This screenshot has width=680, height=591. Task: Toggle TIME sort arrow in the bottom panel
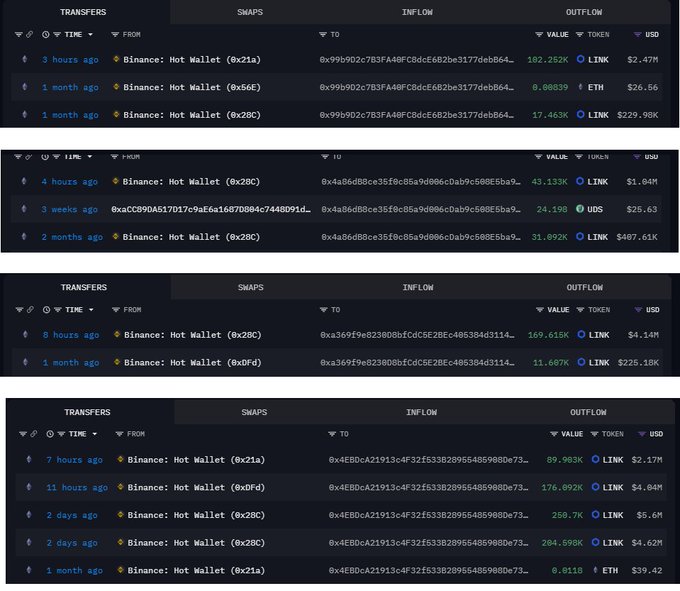pos(95,434)
